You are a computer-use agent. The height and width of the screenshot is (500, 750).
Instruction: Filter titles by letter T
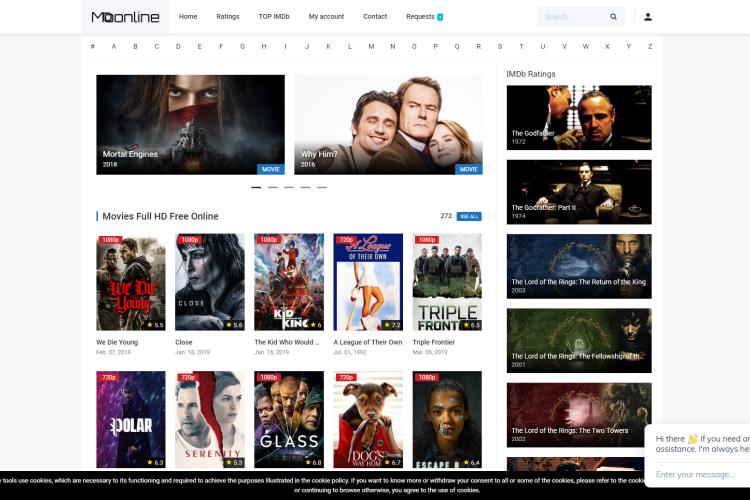tap(521, 46)
